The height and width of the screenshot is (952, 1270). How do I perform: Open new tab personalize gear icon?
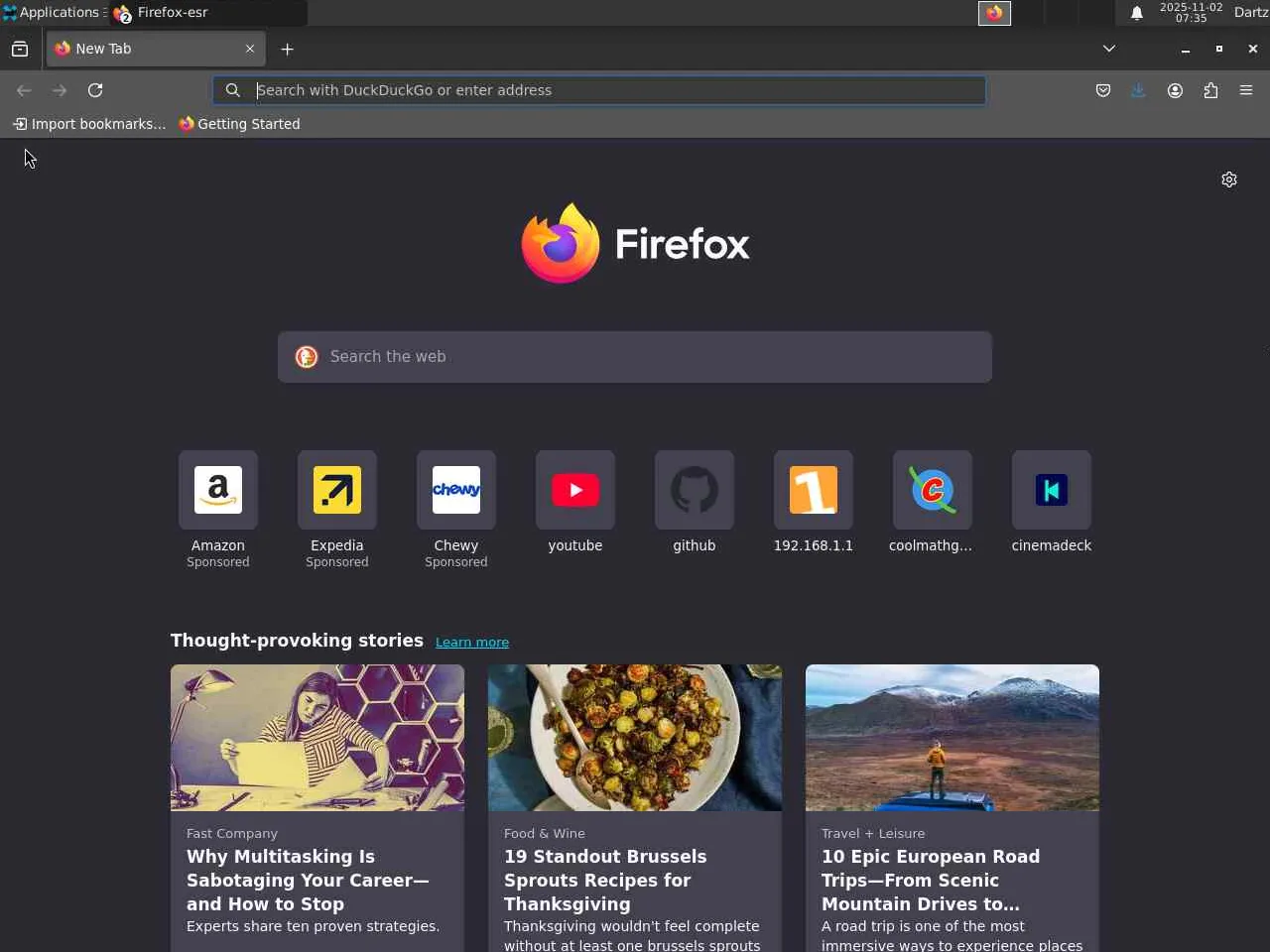(1229, 179)
